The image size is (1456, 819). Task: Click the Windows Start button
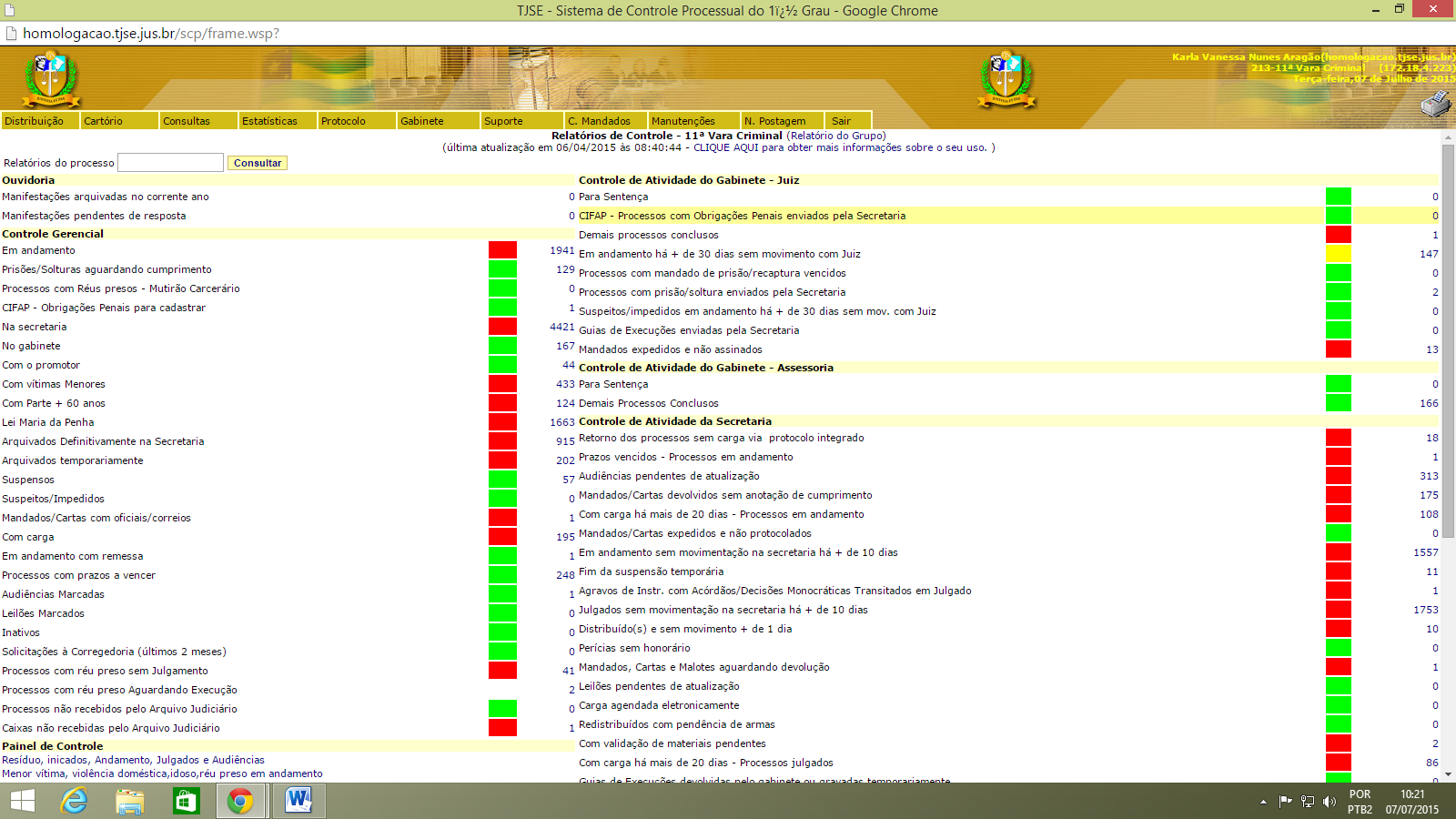pos(23,801)
